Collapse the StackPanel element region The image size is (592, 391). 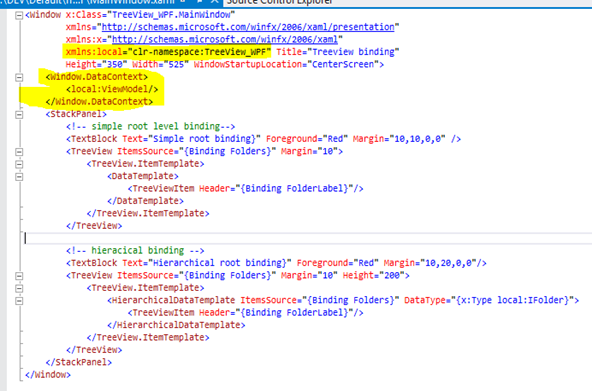tap(19, 115)
